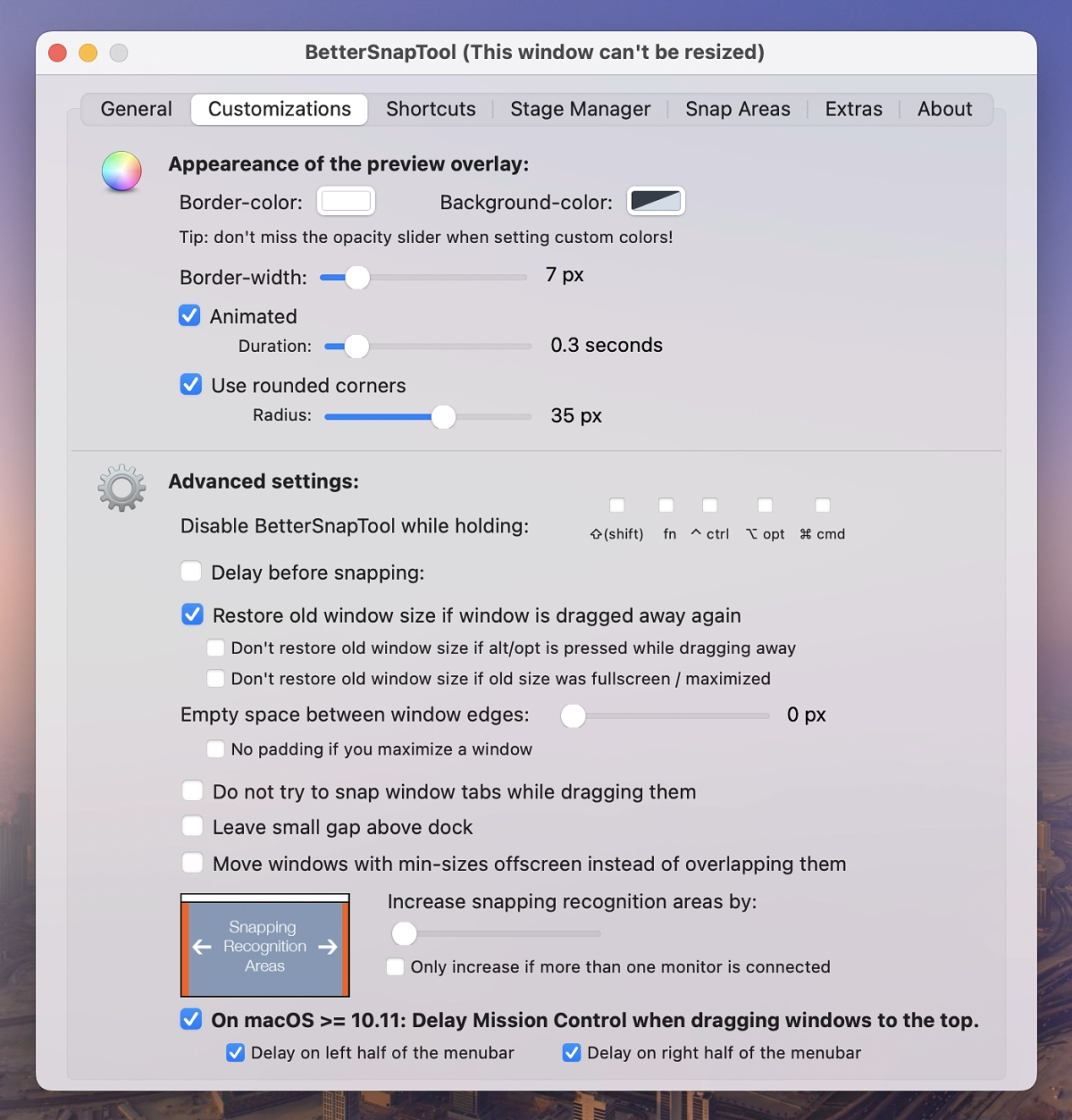1072x1120 pixels.
Task: Select the Customizations tab
Action: 280,109
